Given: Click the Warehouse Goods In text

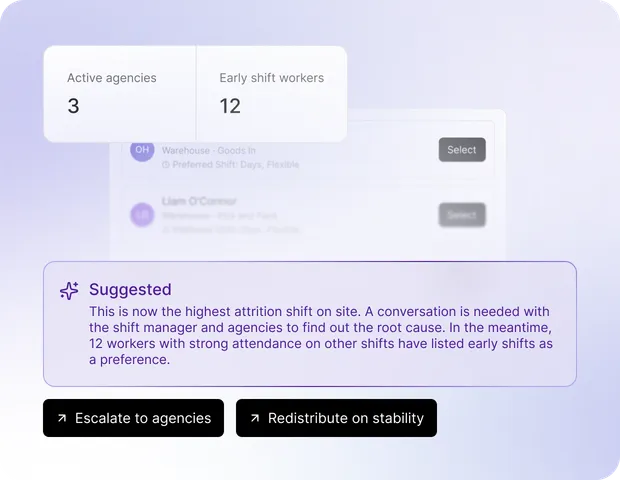Looking at the screenshot, I should (x=208, y=151).
